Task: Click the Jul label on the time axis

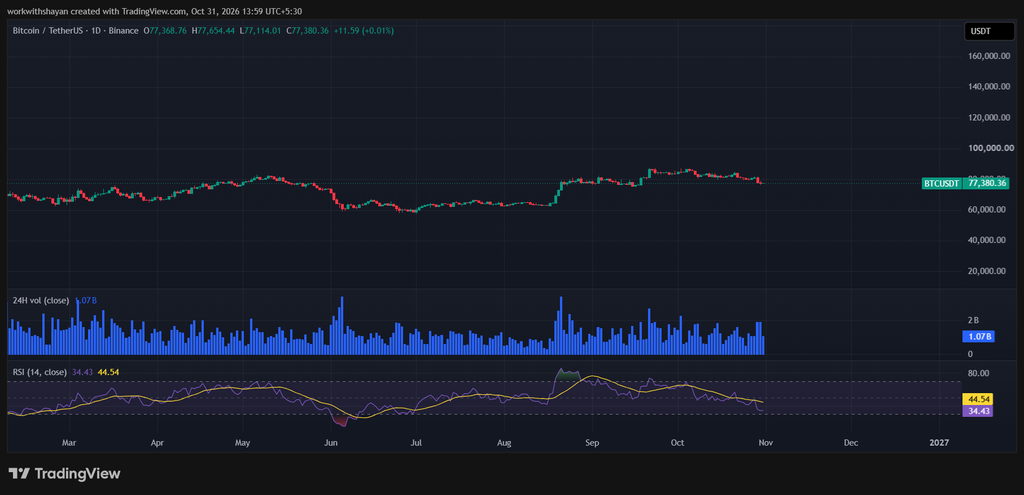Action: (x=416, y=443)
